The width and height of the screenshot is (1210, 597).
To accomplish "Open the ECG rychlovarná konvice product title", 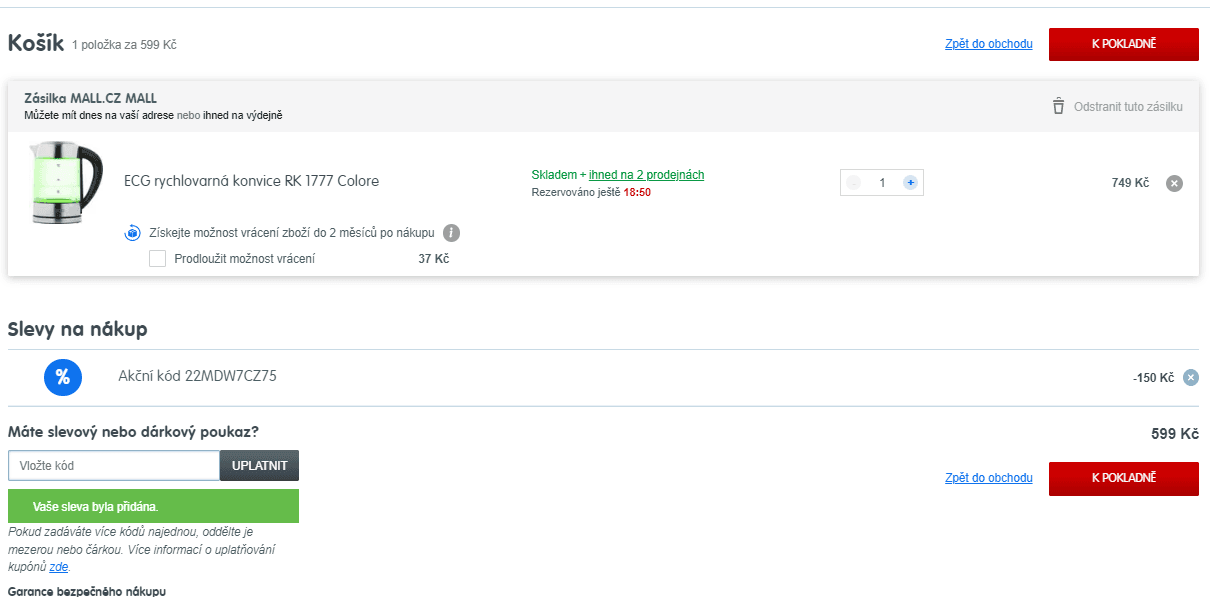I will click(252, 181).
